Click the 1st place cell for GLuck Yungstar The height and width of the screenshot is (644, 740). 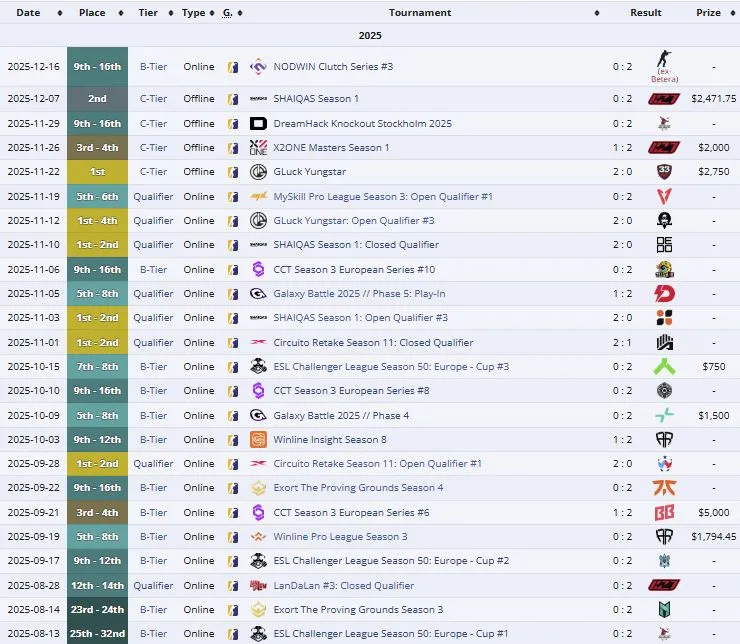(97, 172)
